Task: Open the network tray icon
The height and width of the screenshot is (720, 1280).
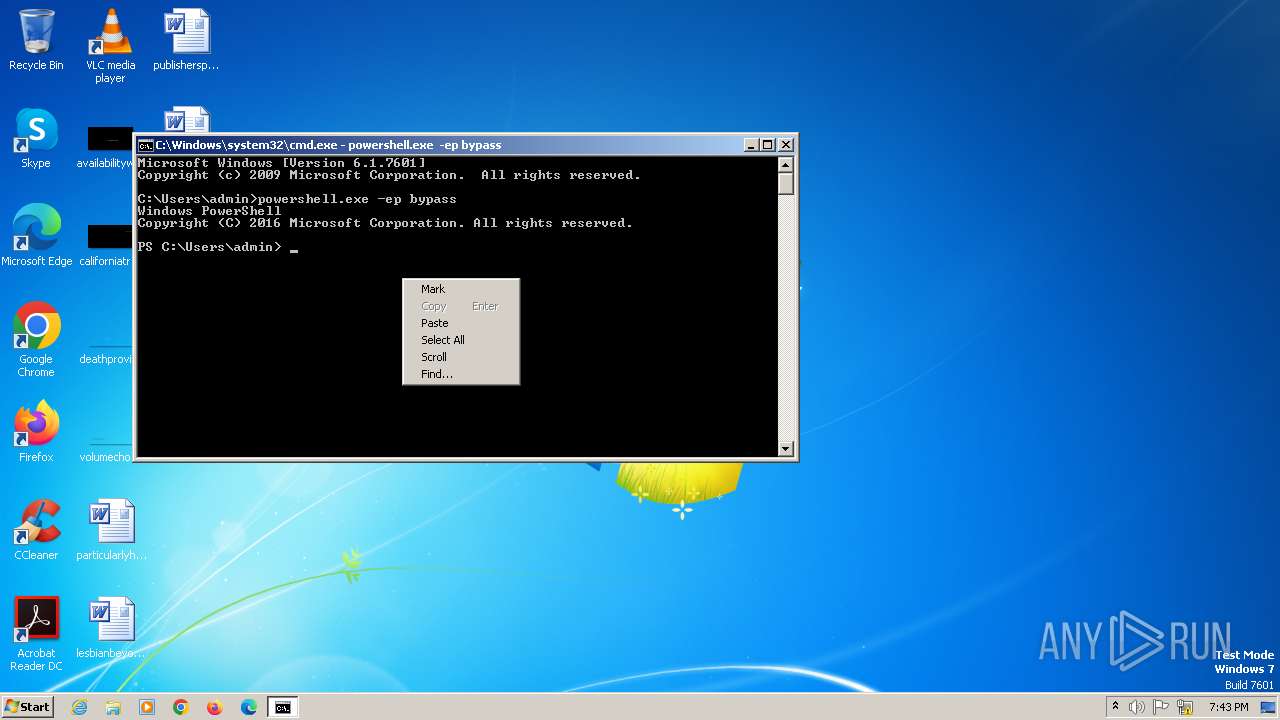Action: (x=1186, y=707)
